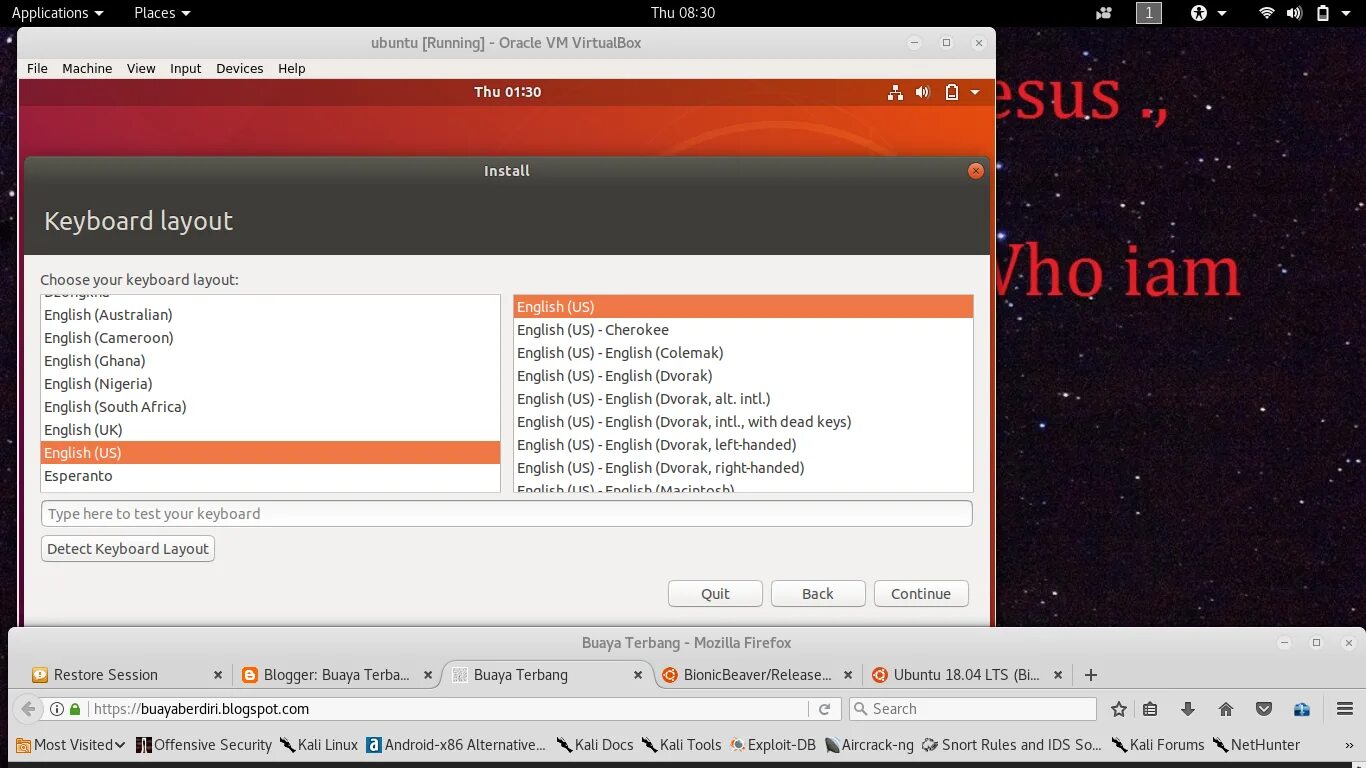Select English (US) - Cherokee variant
The image size is (1366, 768).
pos(743,330)
